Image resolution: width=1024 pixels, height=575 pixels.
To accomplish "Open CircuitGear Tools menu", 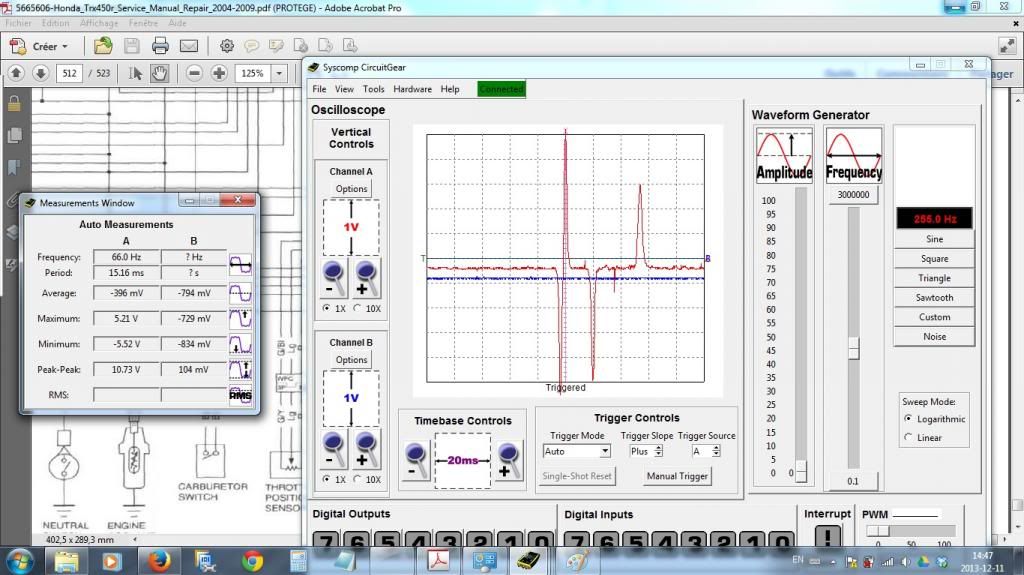I will [x=374, y=89].
